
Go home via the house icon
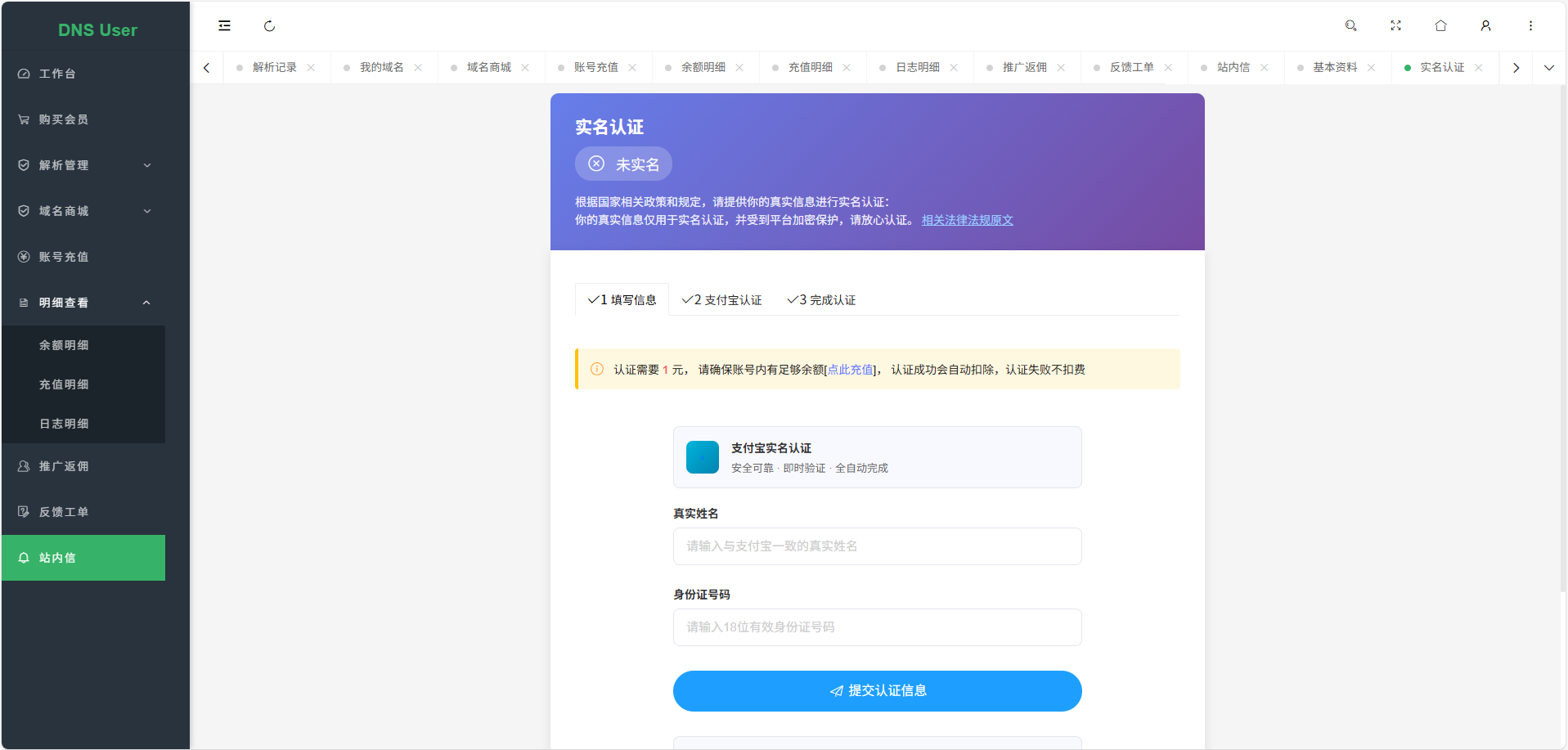[x=1440, y=25]
